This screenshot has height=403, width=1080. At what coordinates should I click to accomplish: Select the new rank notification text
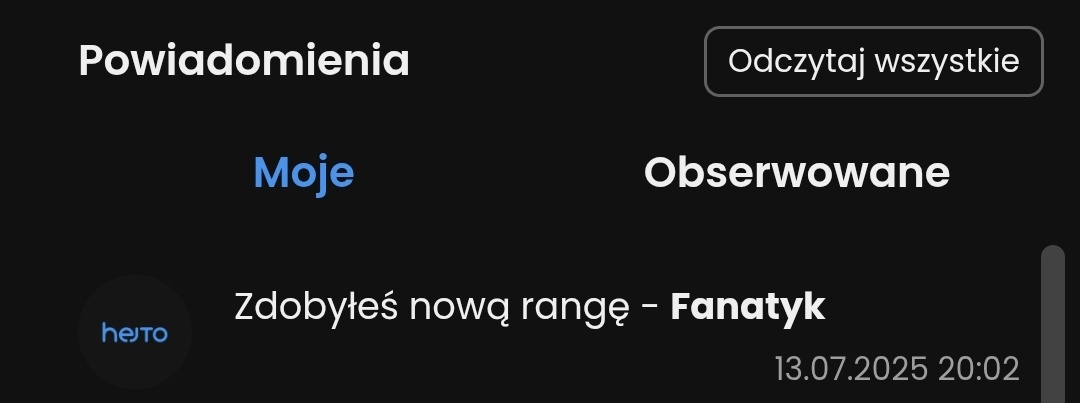[450, 307]
